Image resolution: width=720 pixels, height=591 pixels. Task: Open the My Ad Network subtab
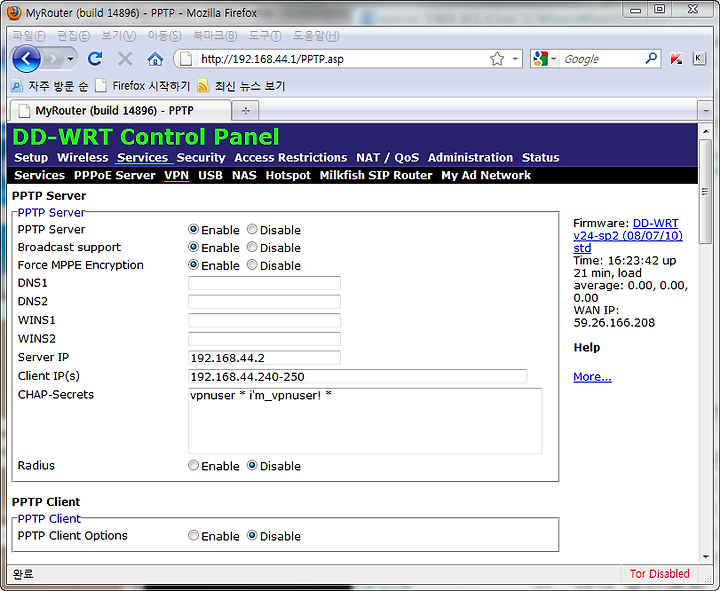pyautogui.click(x=486, y=175)
